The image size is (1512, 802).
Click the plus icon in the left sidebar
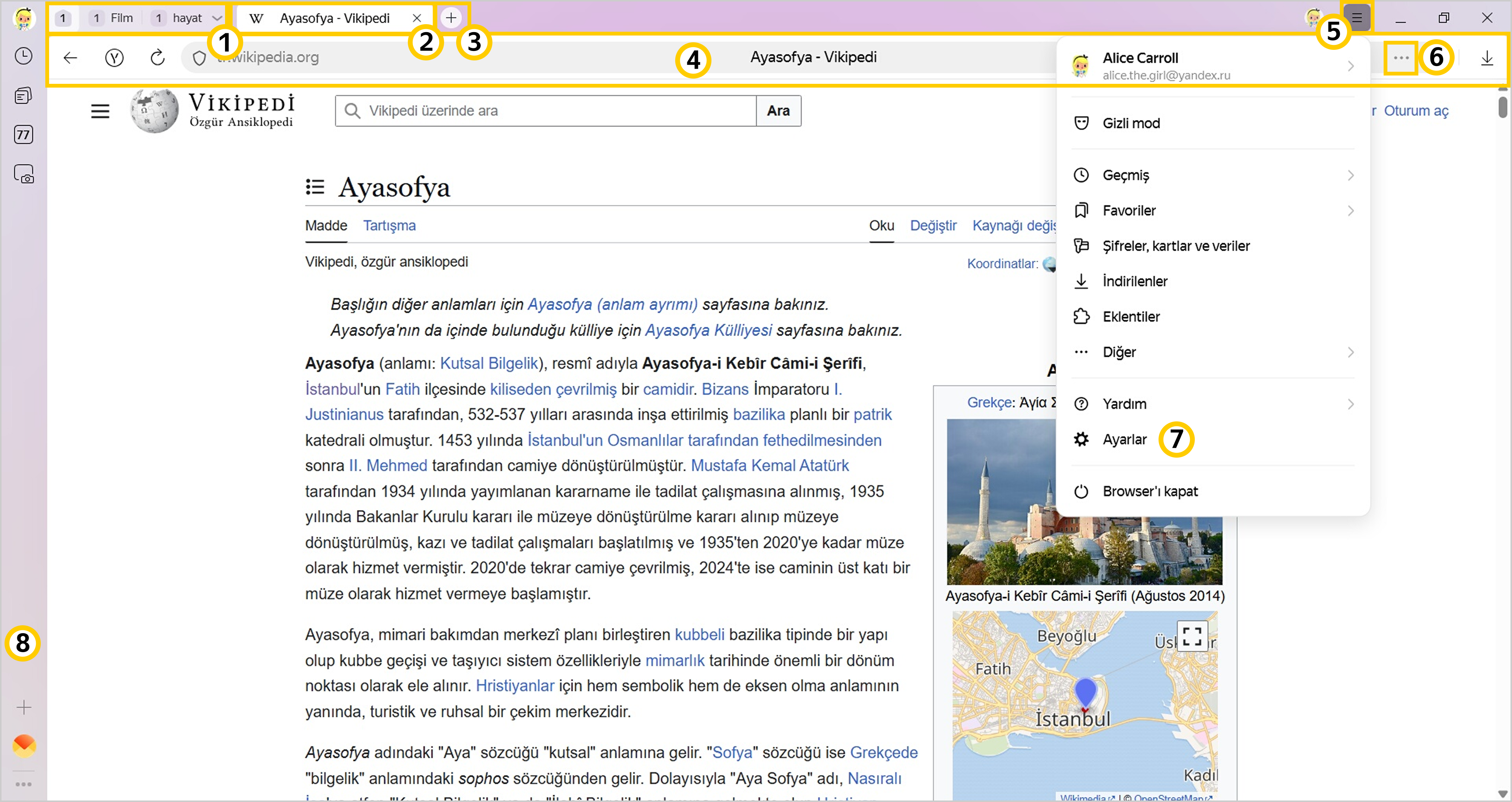click(23, 707)
